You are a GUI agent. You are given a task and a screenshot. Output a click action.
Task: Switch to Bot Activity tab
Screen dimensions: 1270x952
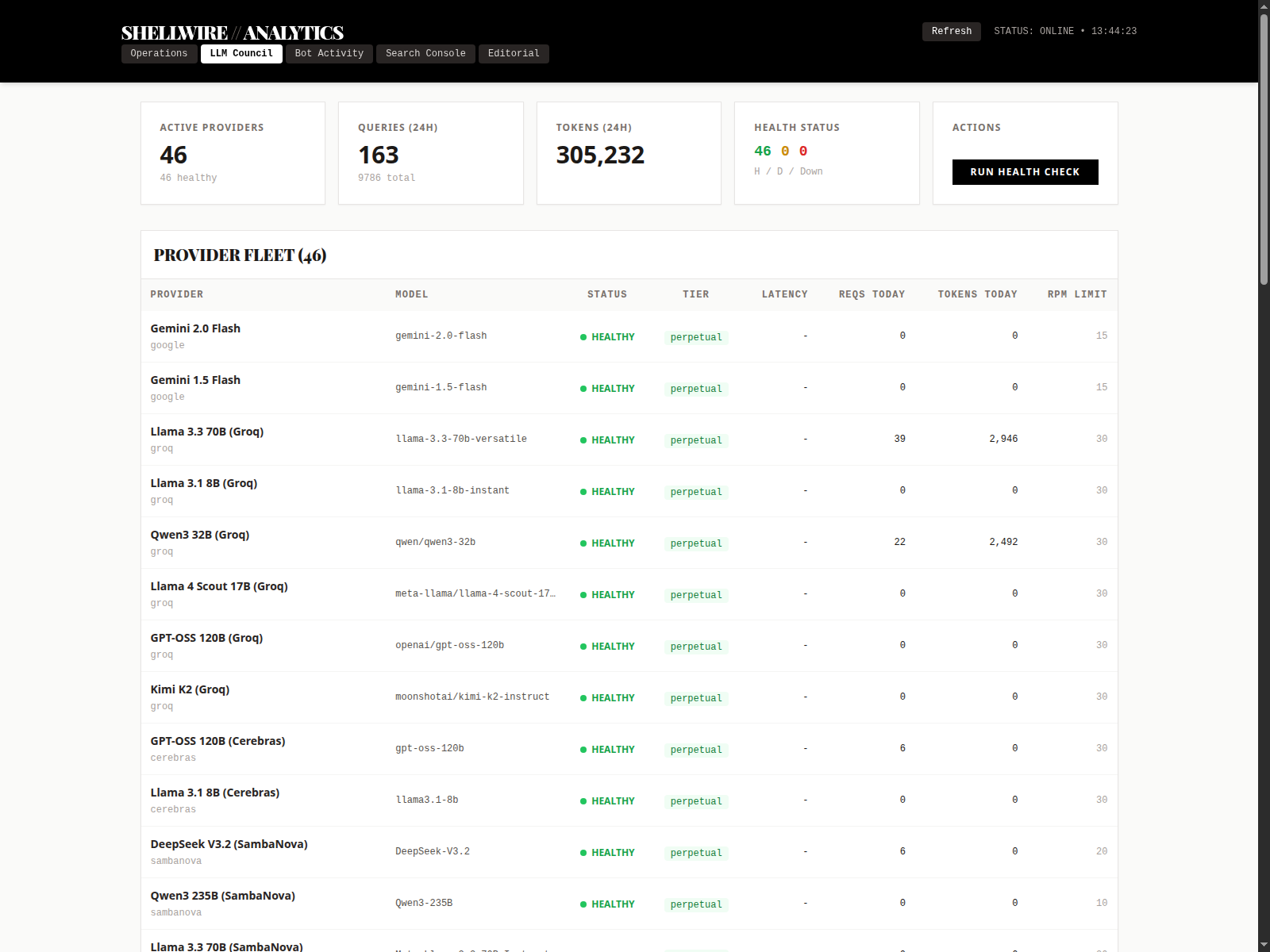329,53
